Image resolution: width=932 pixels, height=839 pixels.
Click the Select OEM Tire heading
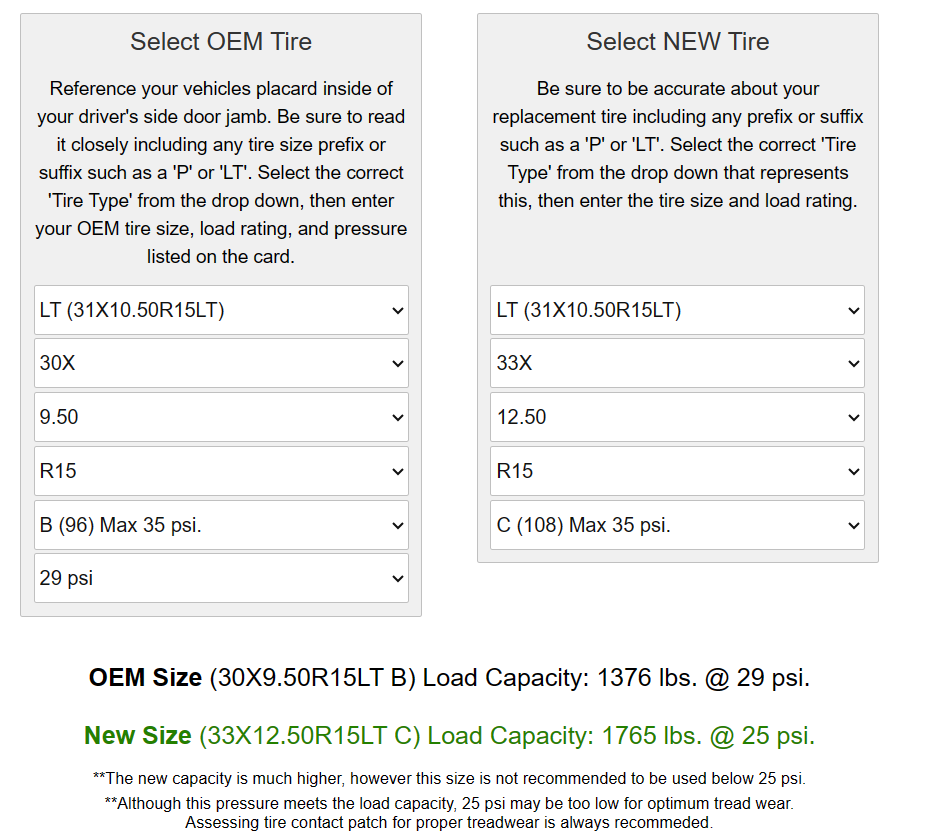[x=221, y=42]
